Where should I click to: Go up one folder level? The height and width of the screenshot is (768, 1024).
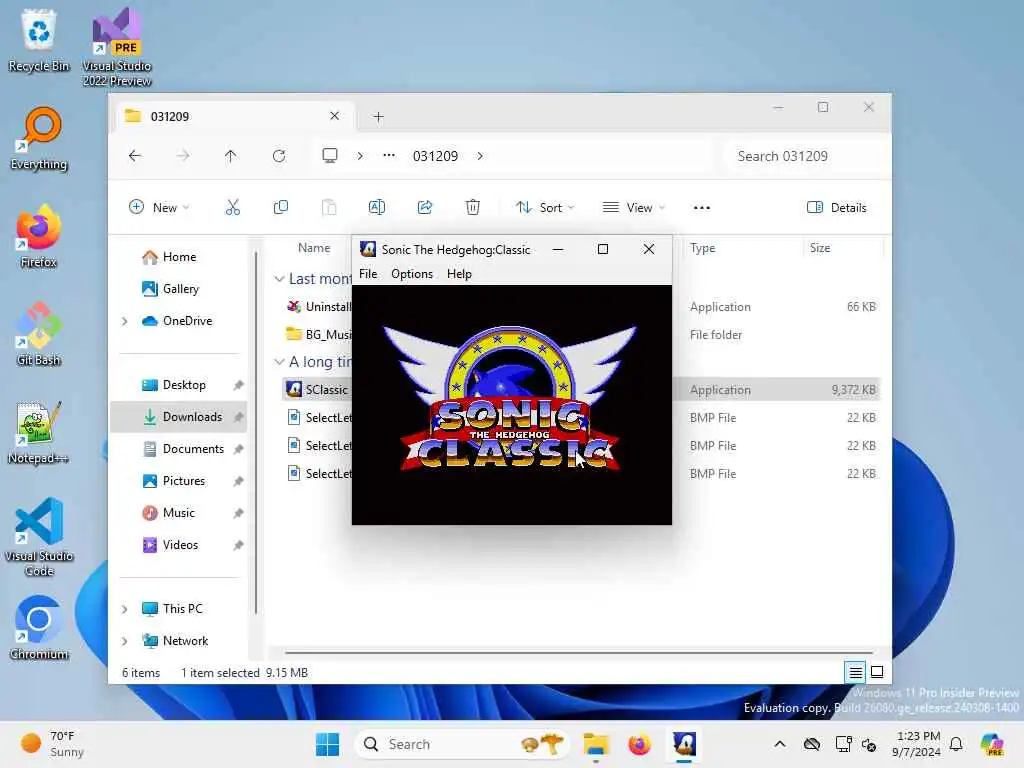(231, 155)
